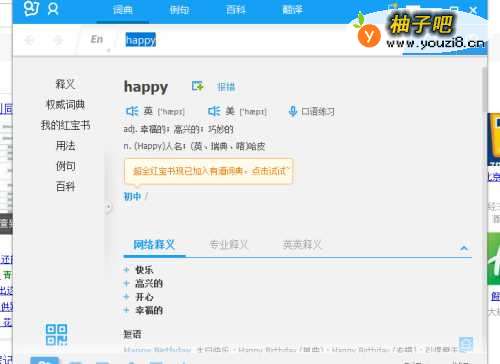Jump to 例句 in the sidebar

coord(65,166)
